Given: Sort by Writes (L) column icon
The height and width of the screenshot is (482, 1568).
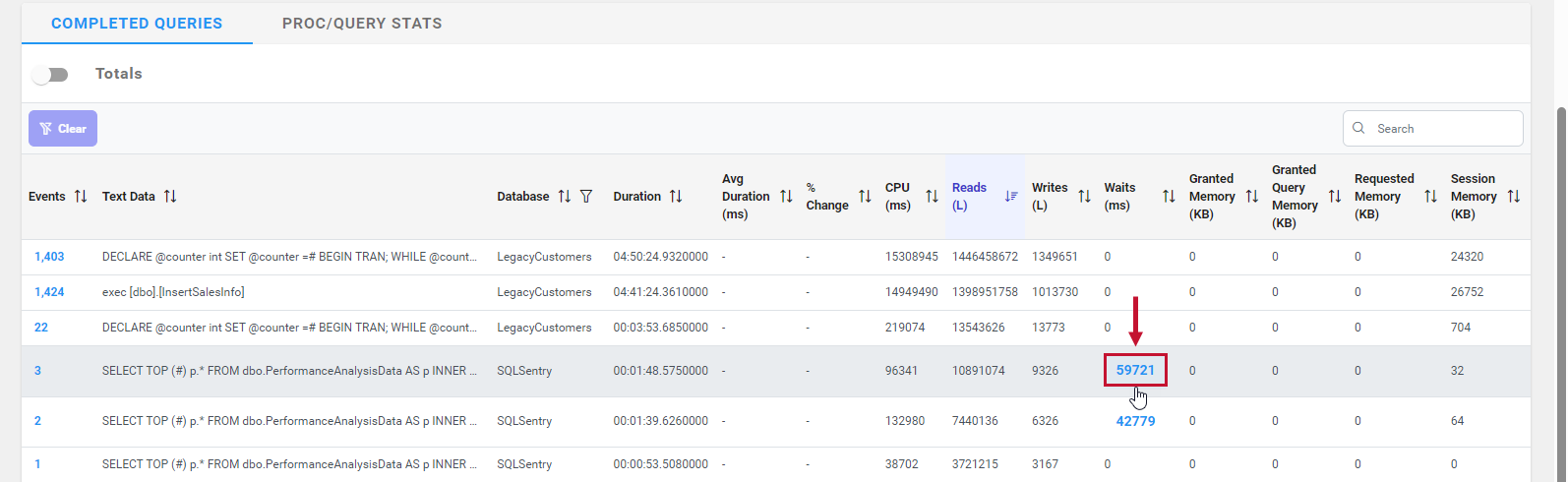Looking at the screenshot, I should point(1084,197).
